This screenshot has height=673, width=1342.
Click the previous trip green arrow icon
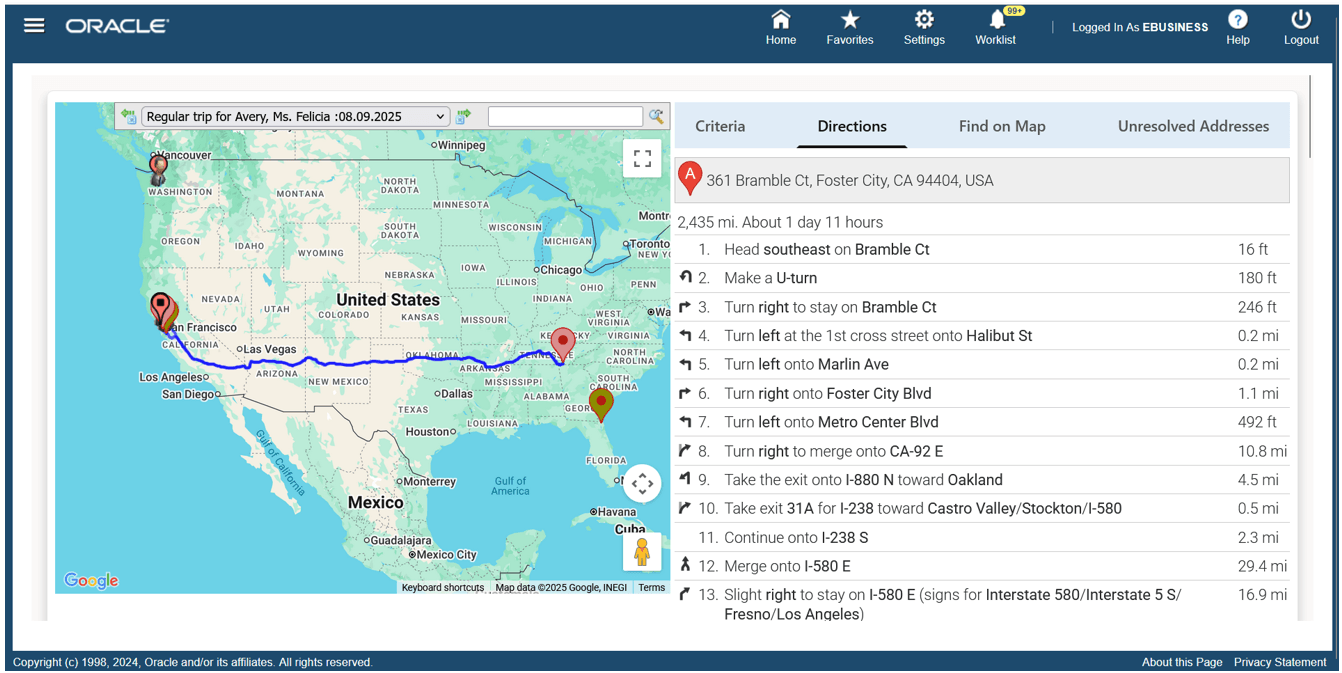pos(128,116)
